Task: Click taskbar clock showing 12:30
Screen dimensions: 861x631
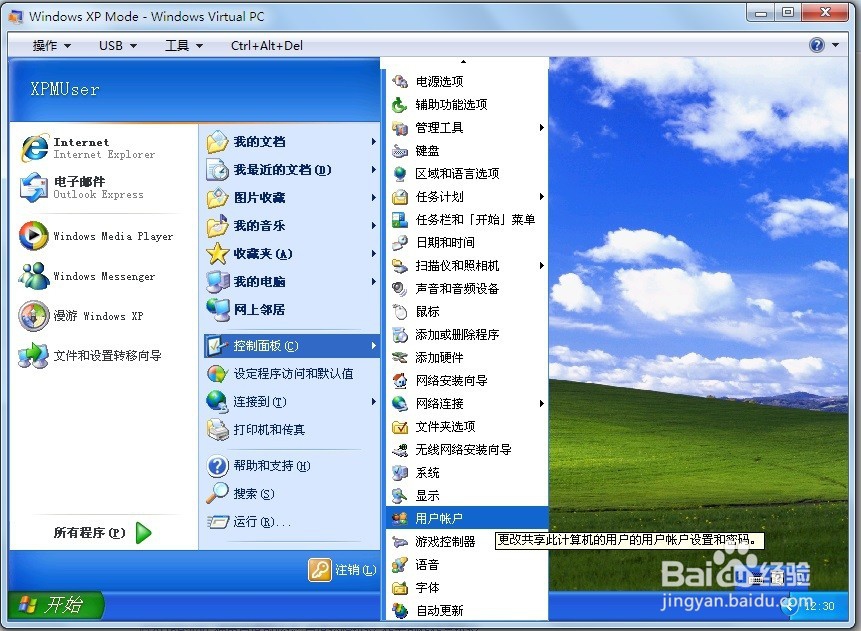Action: click(819, 606)
